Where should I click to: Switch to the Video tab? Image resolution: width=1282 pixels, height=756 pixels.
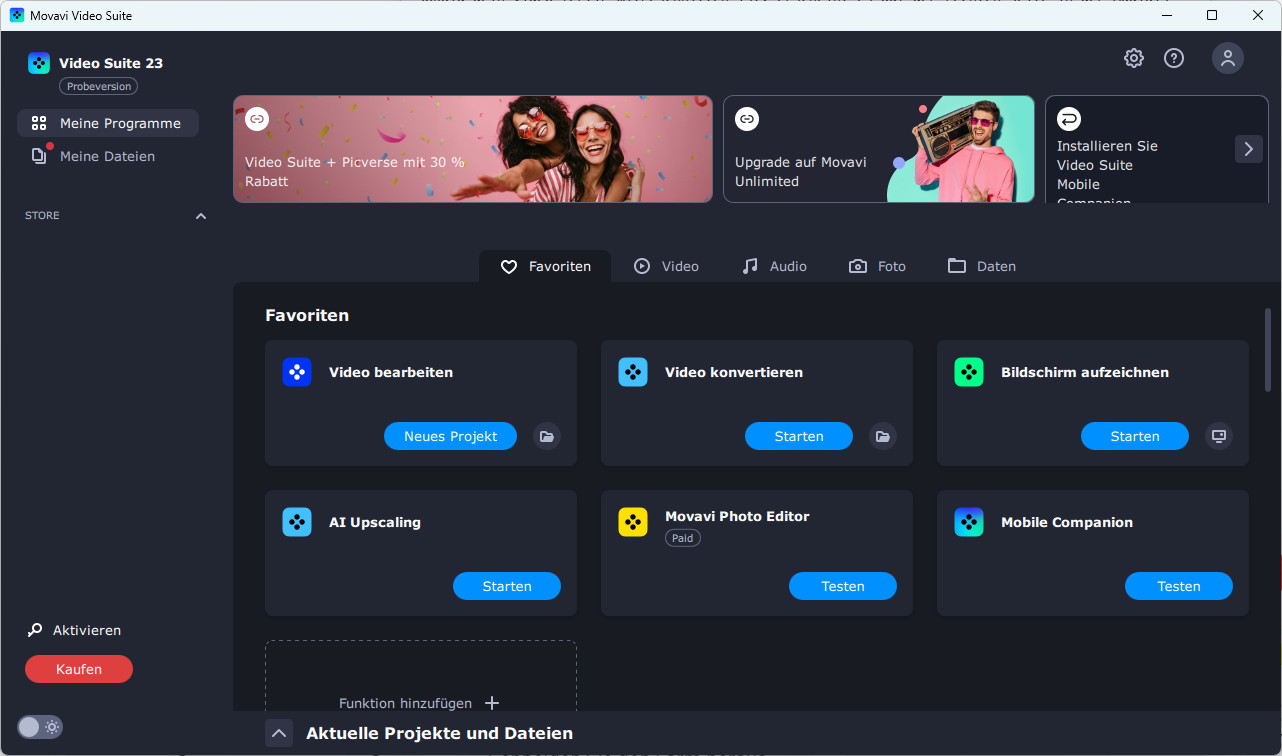coord(666,266)
